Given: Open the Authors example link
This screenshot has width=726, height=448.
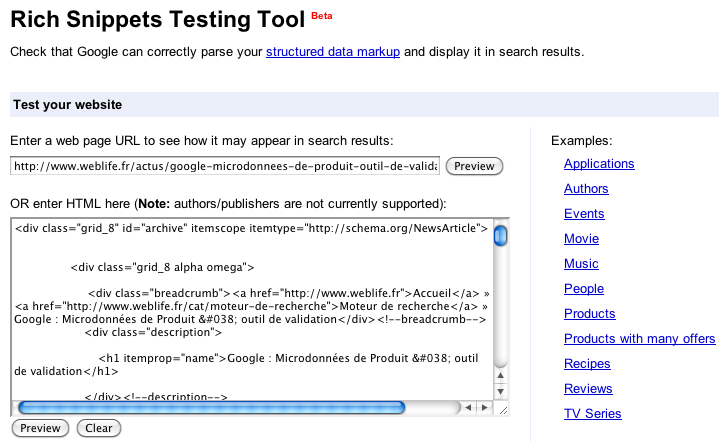Looking at the screenshot, I should [x=586, y=189].
